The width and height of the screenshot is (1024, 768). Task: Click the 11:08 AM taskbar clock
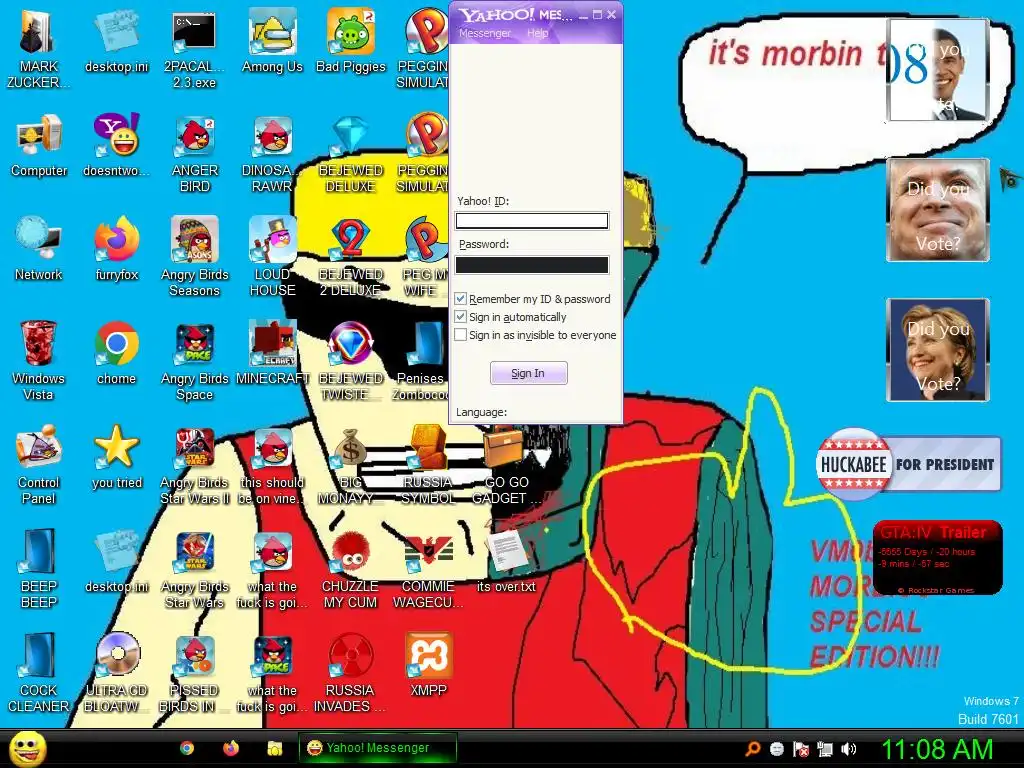[x=937, y=749]
